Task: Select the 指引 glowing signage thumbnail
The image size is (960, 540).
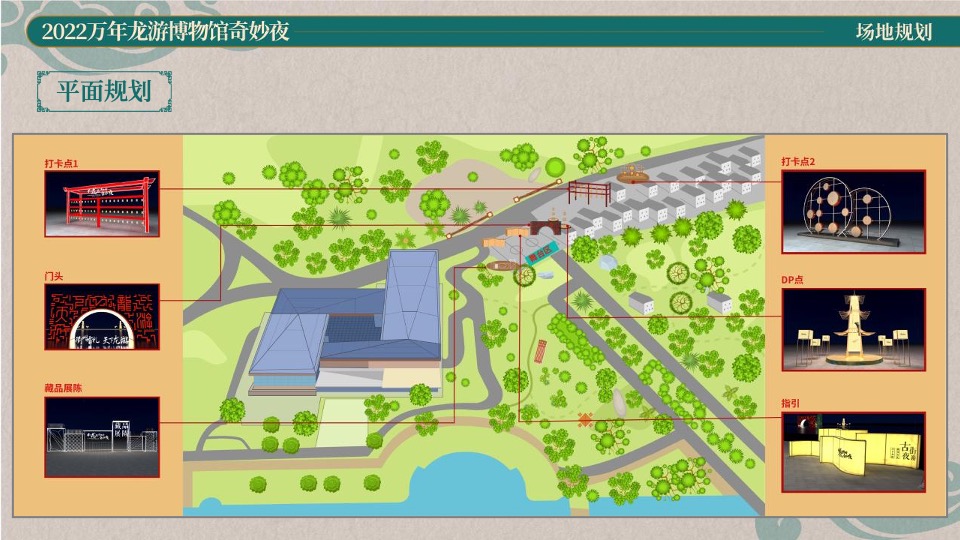Action: tap(853, 451)
